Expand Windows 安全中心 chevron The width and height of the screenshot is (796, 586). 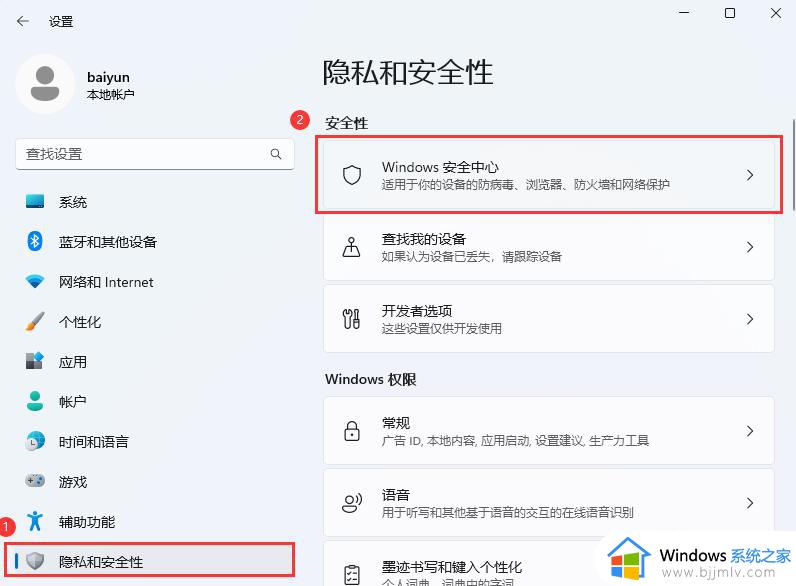[750, 175]
